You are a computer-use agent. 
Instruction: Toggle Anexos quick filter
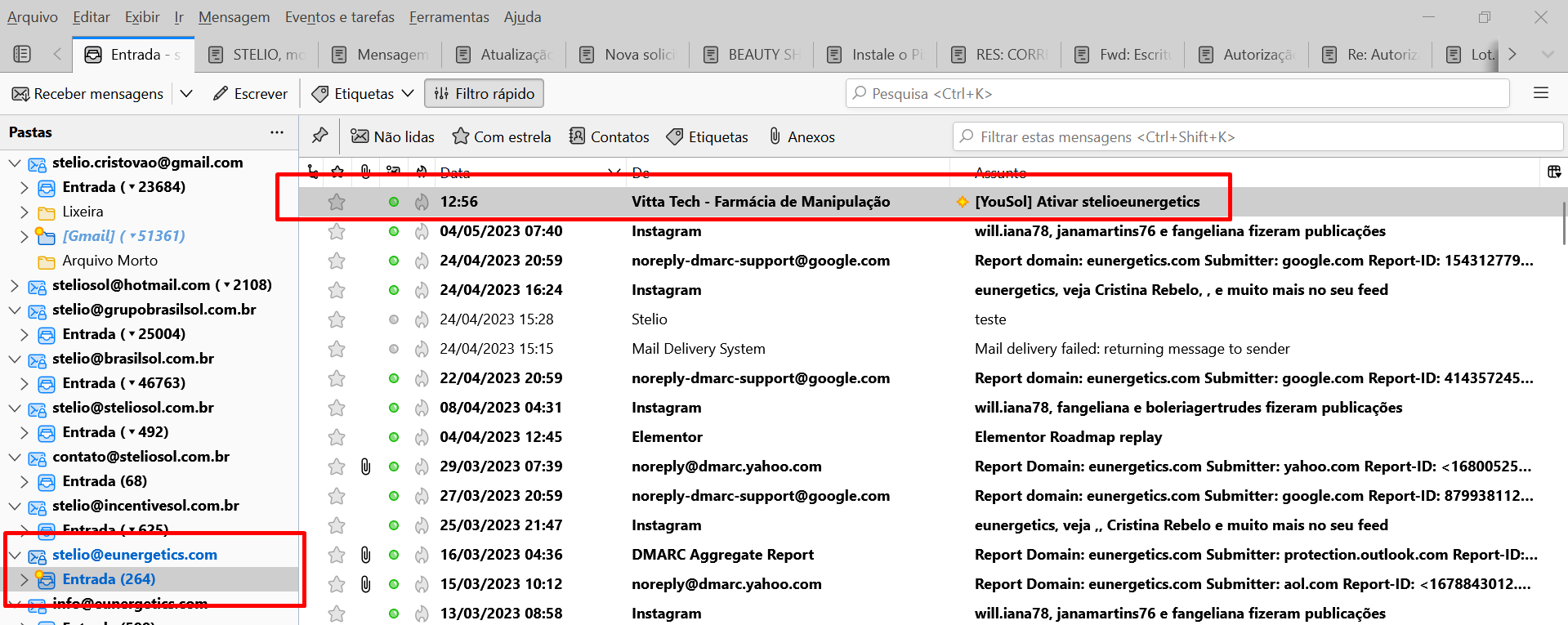click(x=802, y=136)
